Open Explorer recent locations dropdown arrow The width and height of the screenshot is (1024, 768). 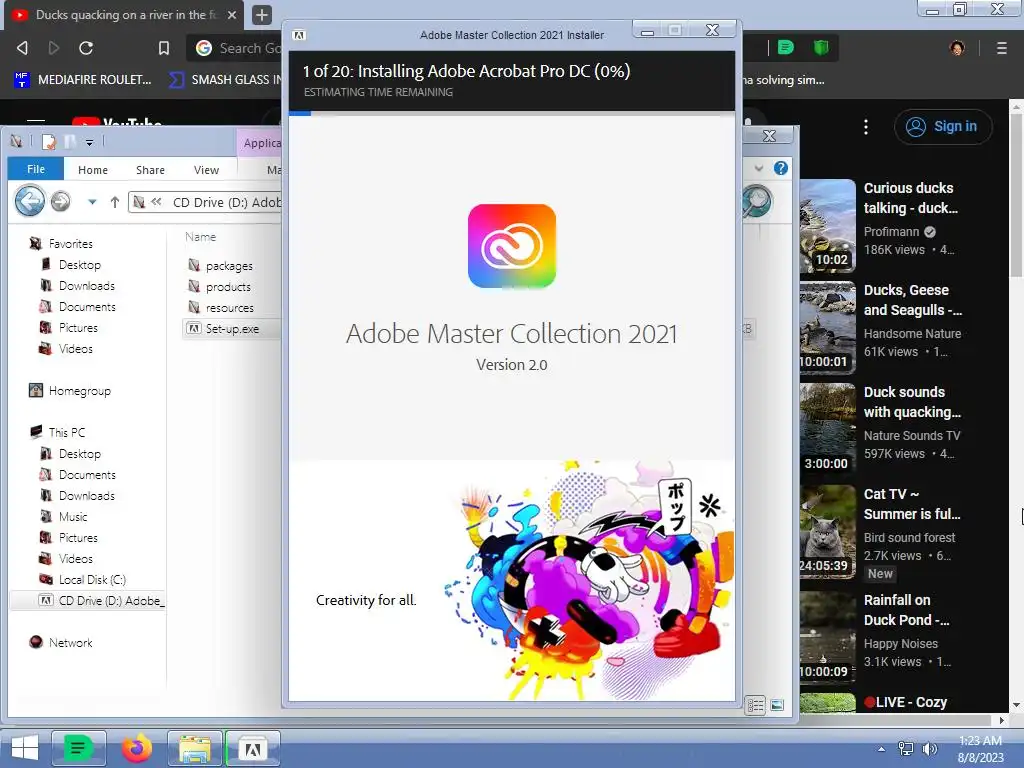(x=92, y=202)
